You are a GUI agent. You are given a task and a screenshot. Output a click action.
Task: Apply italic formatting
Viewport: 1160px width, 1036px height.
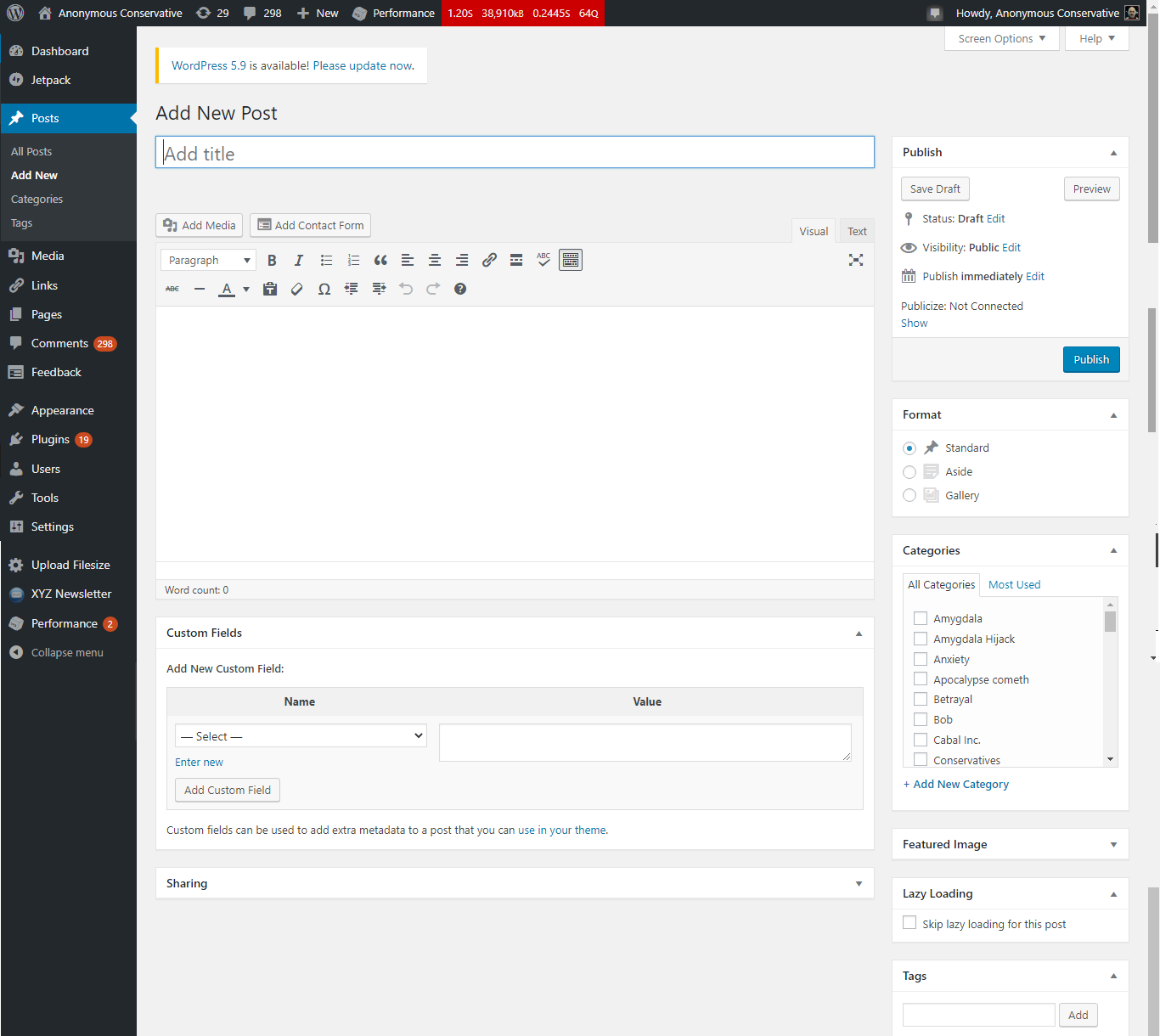(299, 260)
